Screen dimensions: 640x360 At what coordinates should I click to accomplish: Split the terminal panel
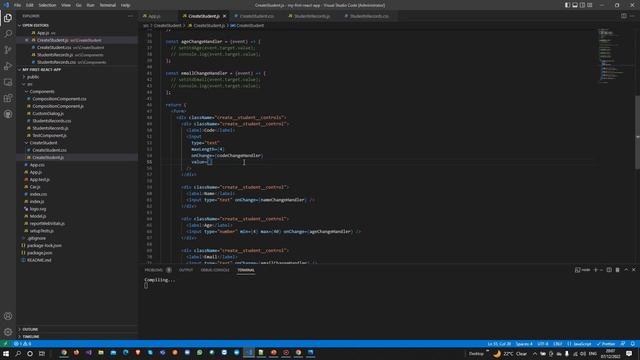pyautogui.click(x=609, y=270)
